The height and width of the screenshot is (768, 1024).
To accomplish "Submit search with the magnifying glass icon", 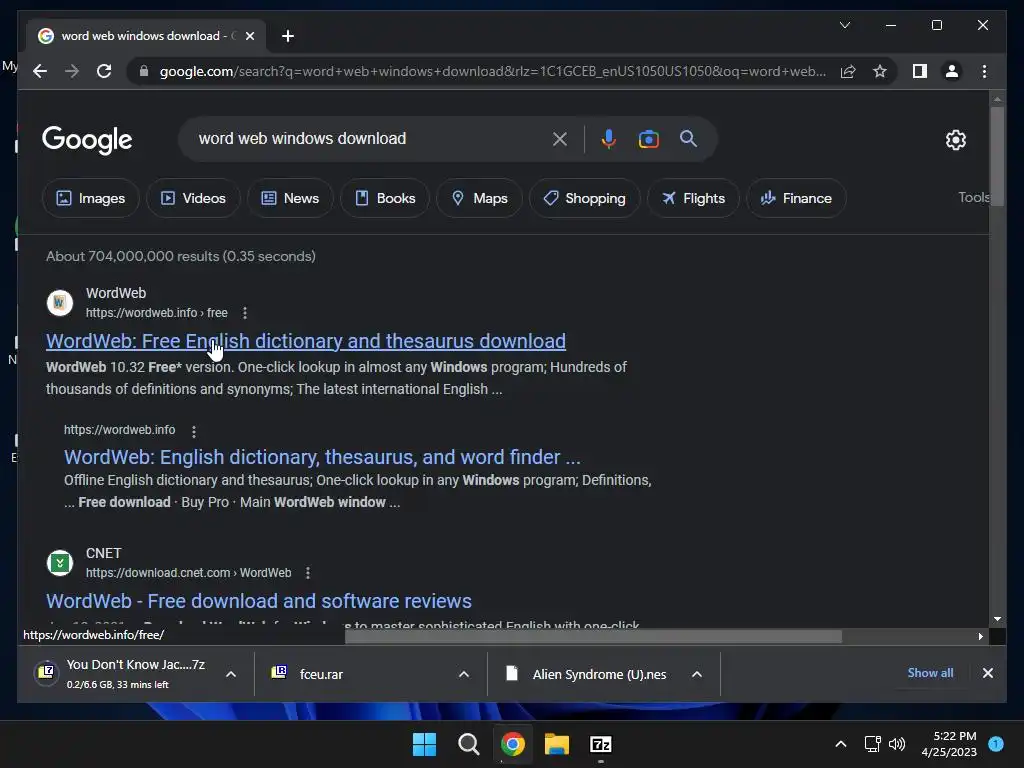I will [x=688, y=138].
